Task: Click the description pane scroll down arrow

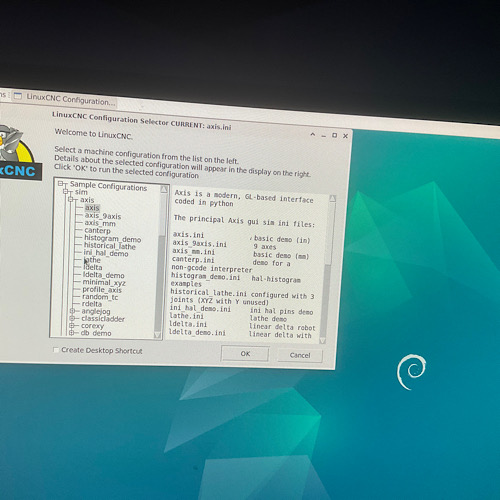Action: [322, 341]
